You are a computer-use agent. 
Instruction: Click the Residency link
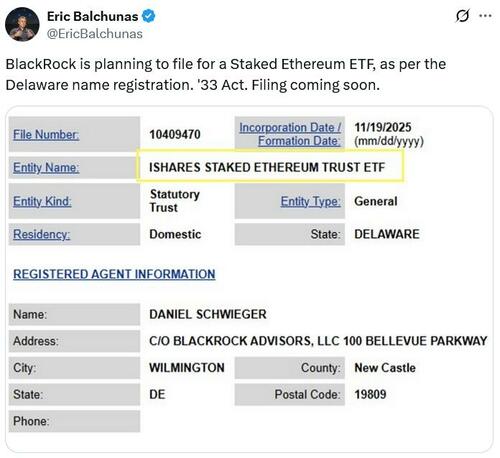41,234
